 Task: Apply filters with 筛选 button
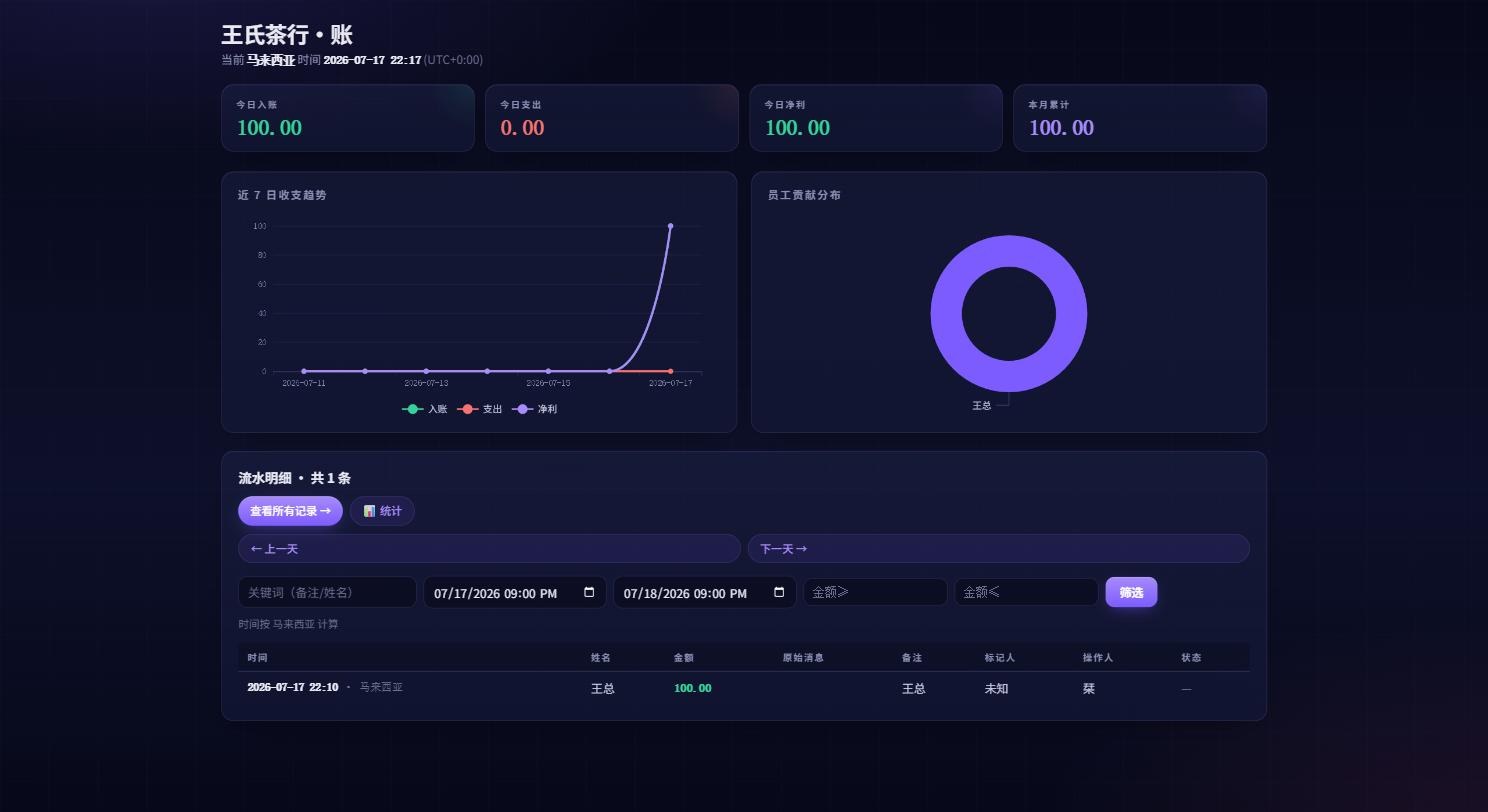click(x=1131, y=592)
